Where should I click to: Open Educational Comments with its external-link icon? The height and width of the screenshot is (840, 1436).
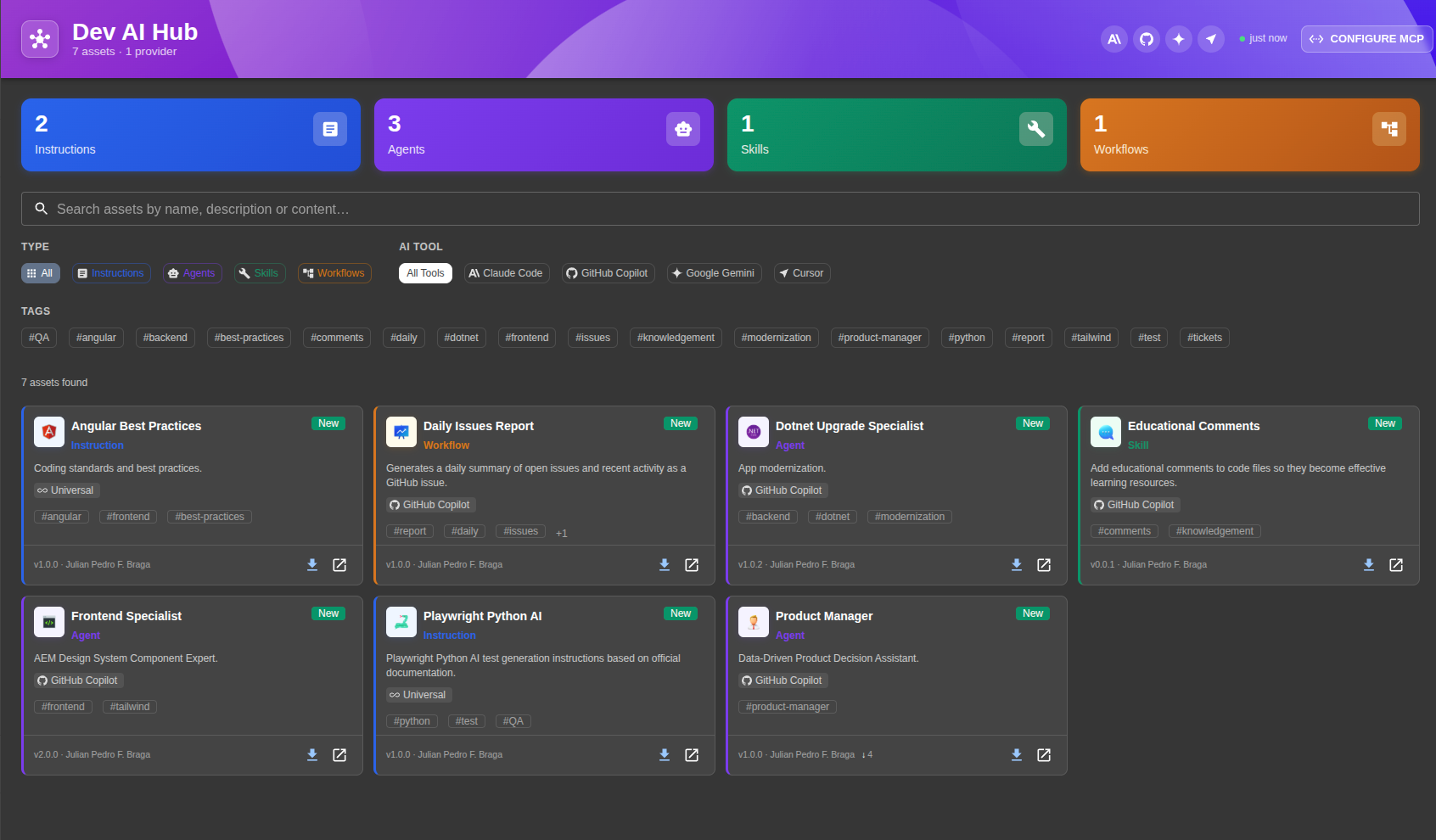[x=1396, y=564]
